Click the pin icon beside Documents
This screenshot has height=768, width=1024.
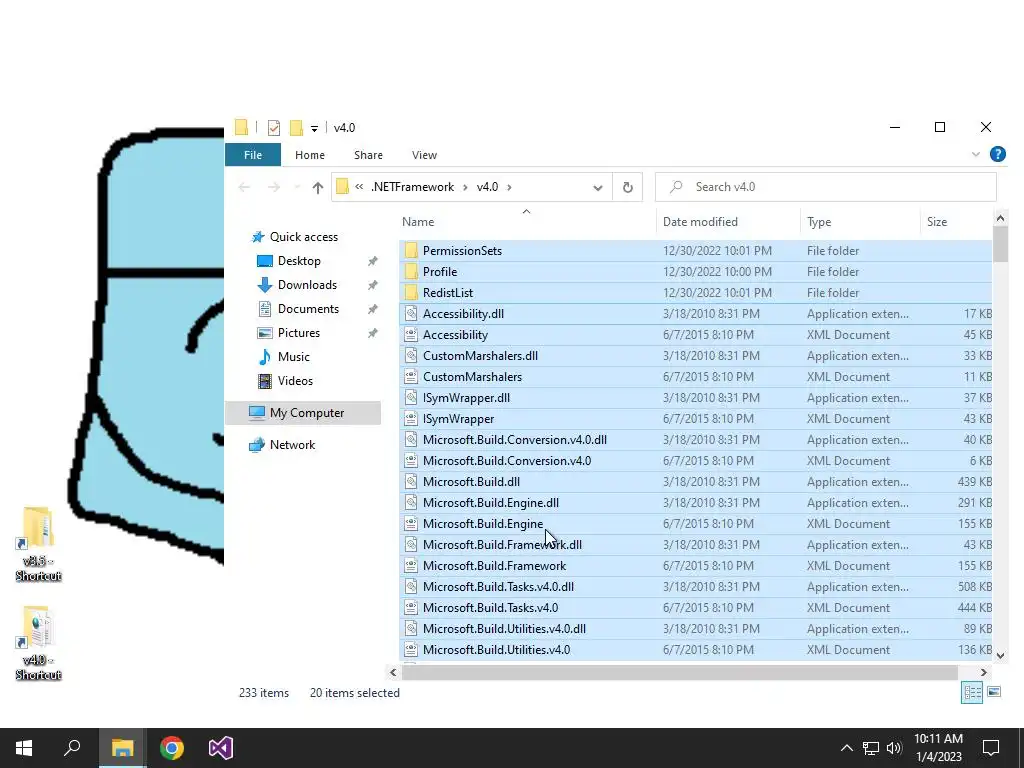point(372,309)
